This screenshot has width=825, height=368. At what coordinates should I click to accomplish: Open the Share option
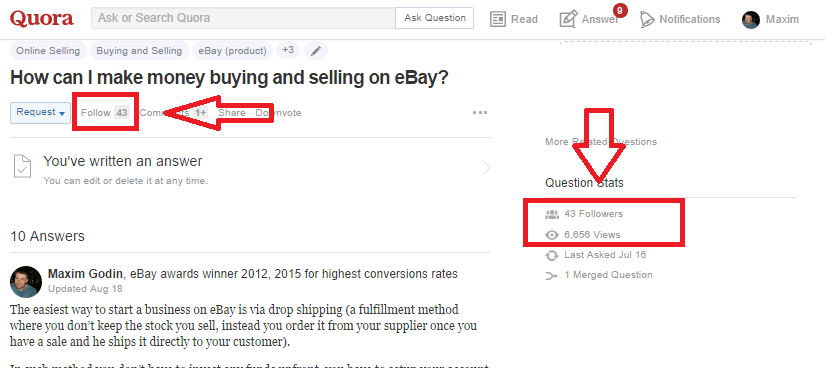(x=232, y=113)
